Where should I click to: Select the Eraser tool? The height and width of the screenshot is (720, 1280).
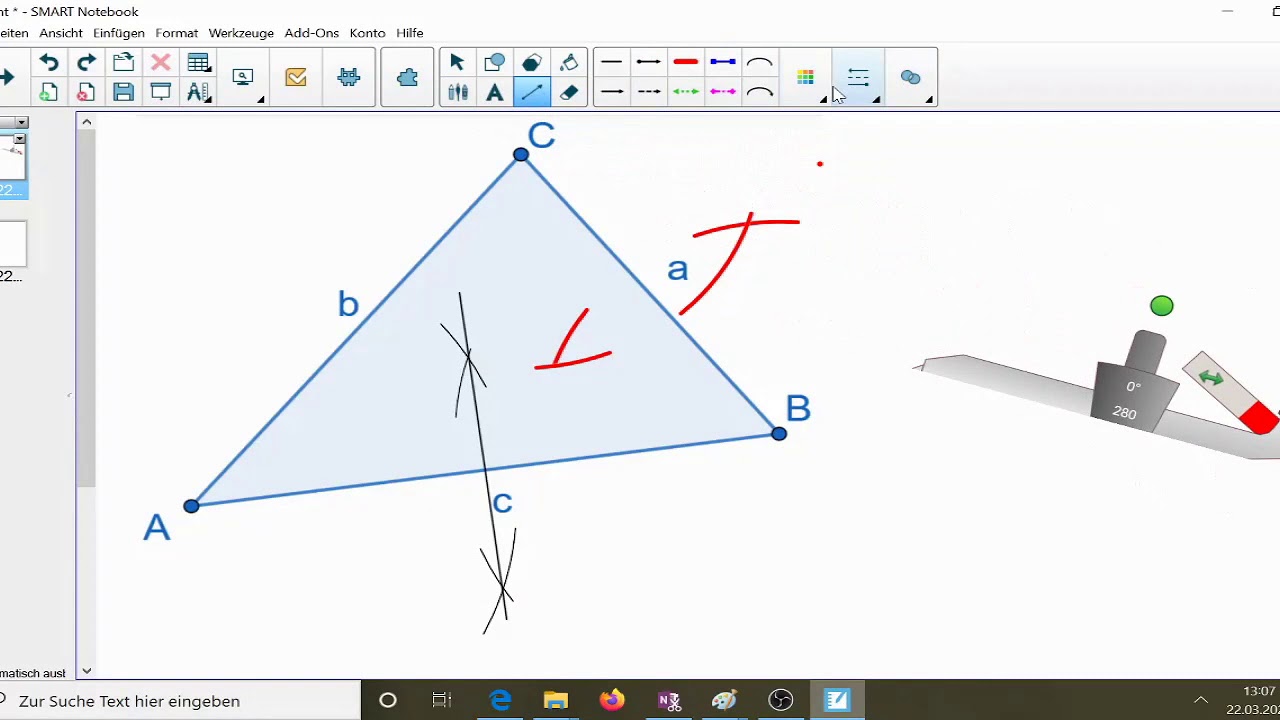click(x=569, y=93)
